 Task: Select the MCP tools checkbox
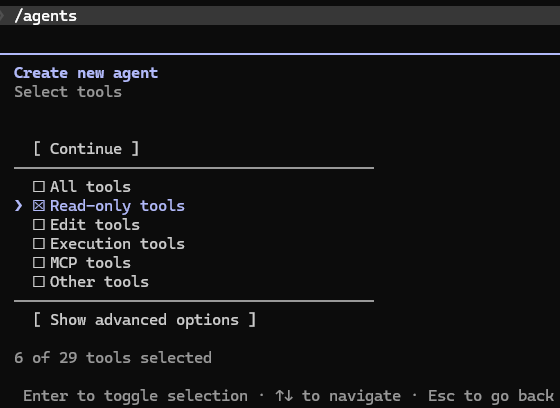click(39, 263)
